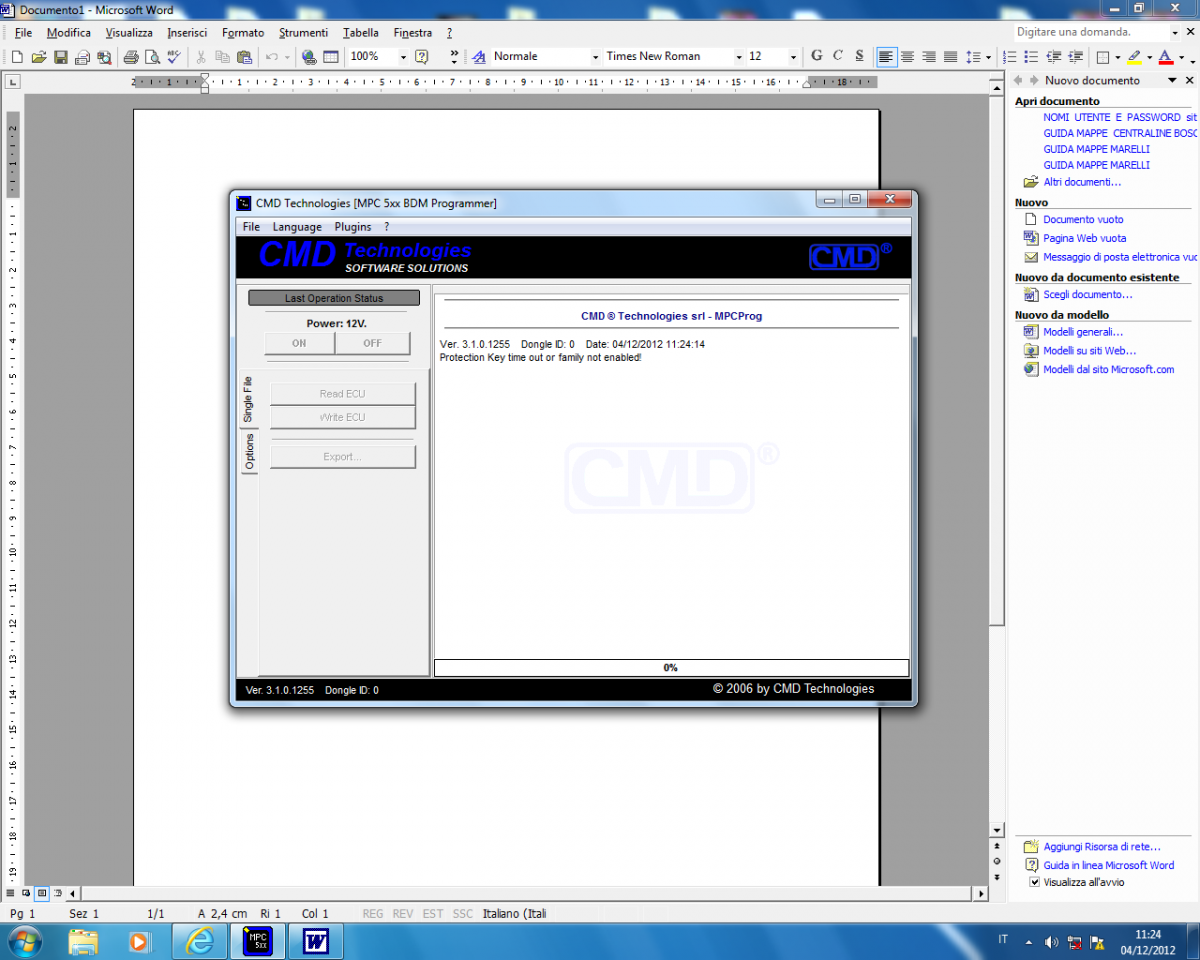Apply the red font color button
1200x960 pixels.
(1166, 57)
